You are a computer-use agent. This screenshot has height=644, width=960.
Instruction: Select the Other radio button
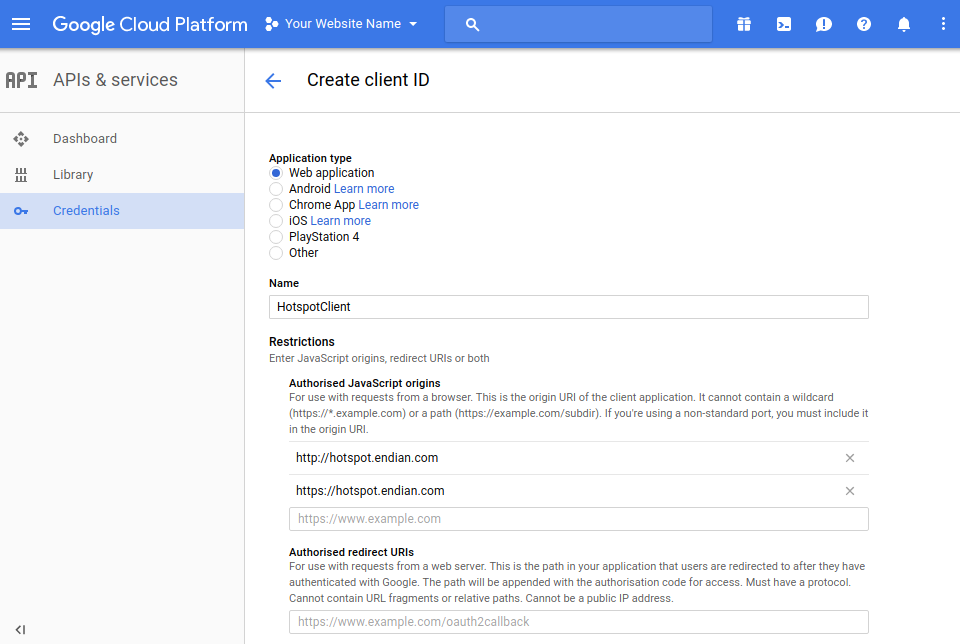click(x=276, y=252)
